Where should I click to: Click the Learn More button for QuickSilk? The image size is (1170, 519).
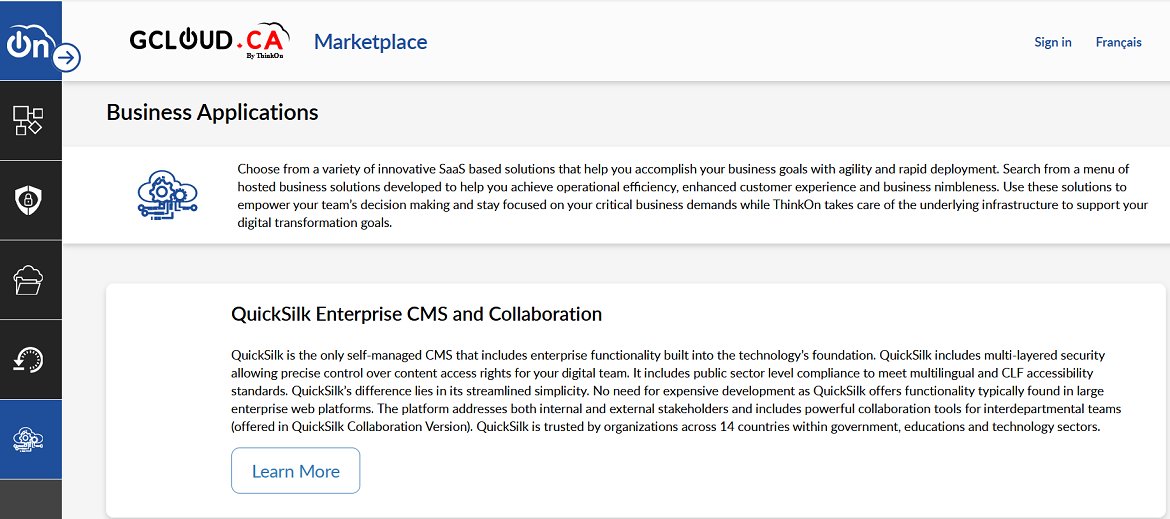click(x=295, y=471)
